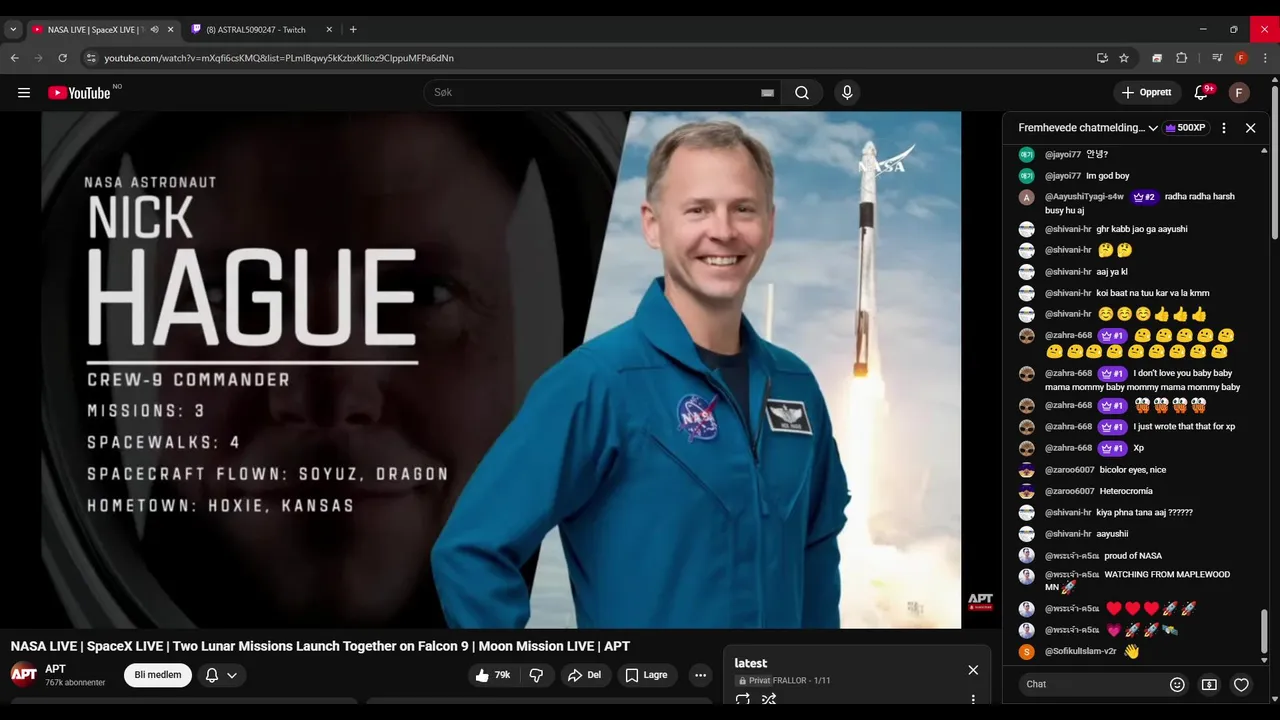
Task: Open the APT channel name link
Action: (x=55, y=669)
